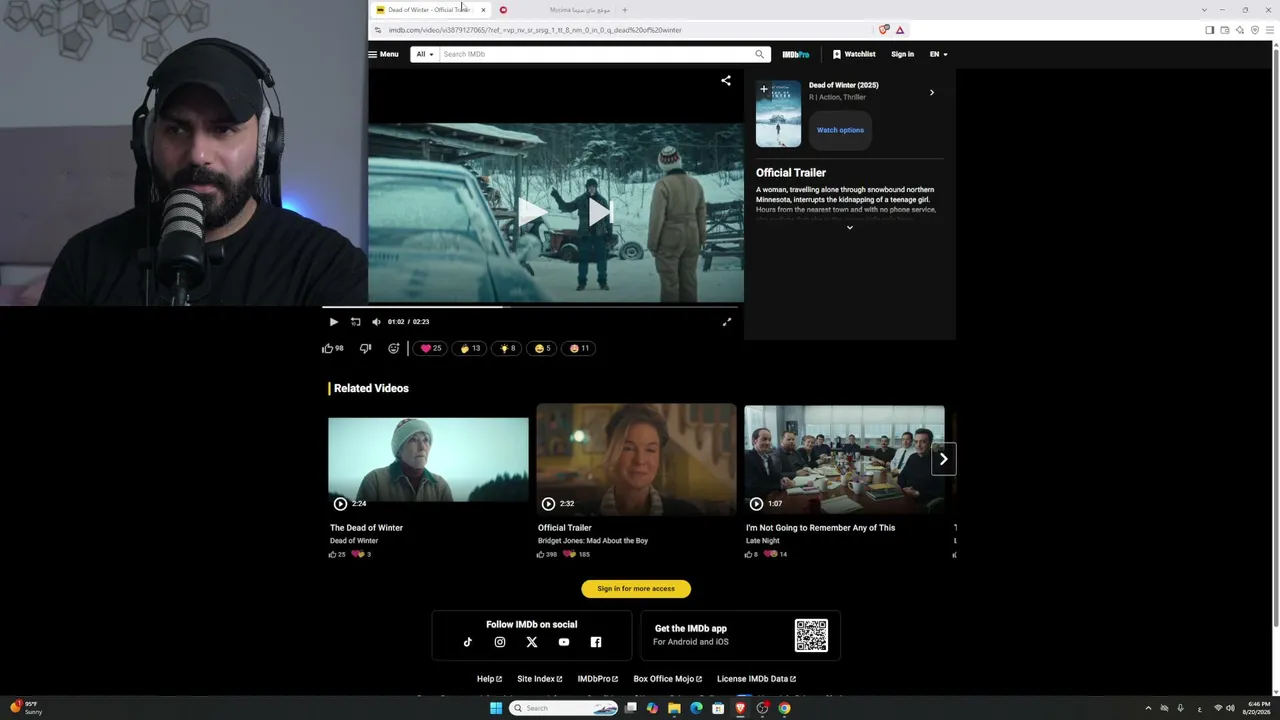Viewport: 1280px width, 720px height.
Task: Mute the trailer volume
Action: tap(376, 322)
